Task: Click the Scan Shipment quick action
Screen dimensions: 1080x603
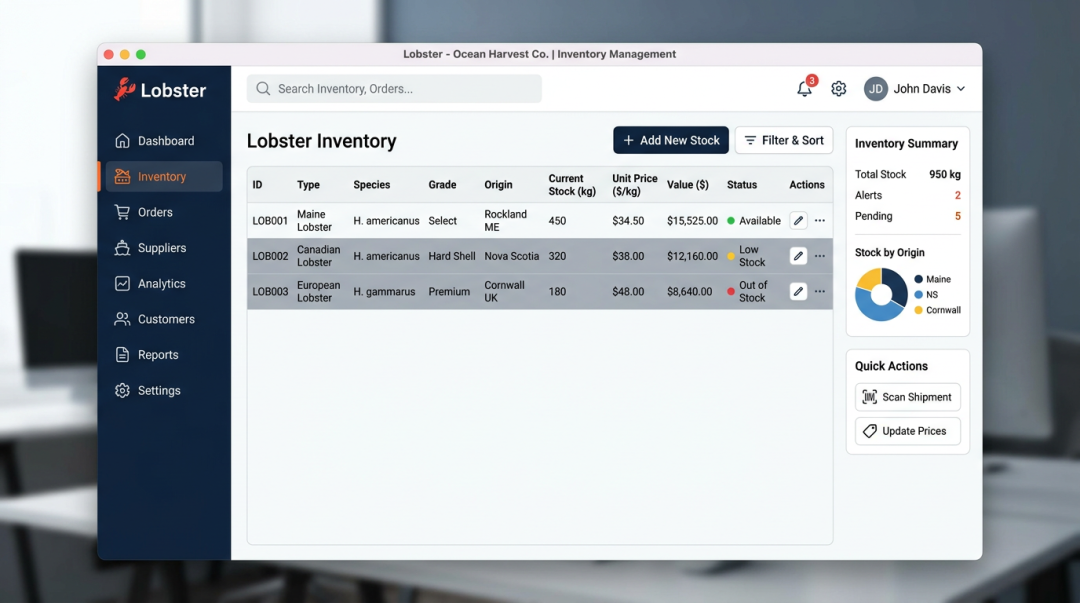Action: pyautogui.click(x=907, y=397)
